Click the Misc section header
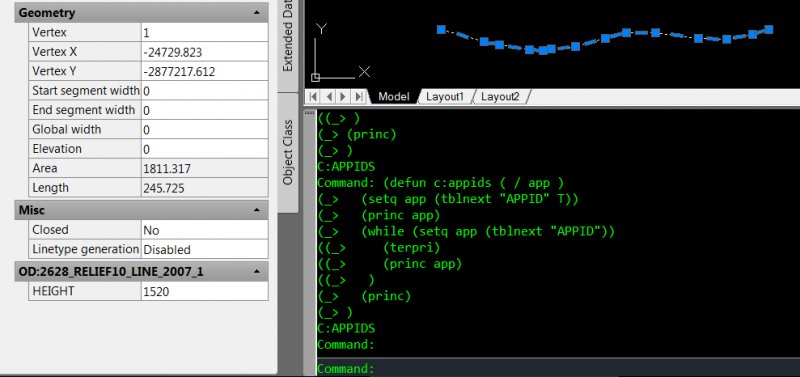Image resolution: width=800 pixels, height=377 pixels. pos(141,210)
